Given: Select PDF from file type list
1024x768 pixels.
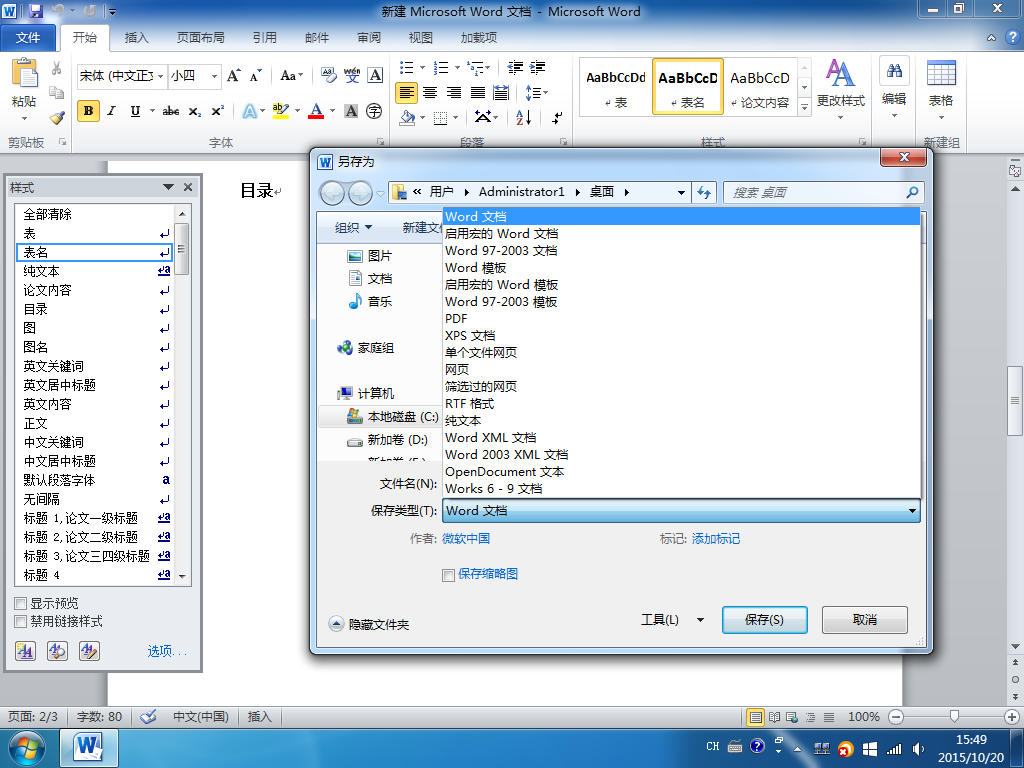Looking at the screenshot, I should coord(681,319).
